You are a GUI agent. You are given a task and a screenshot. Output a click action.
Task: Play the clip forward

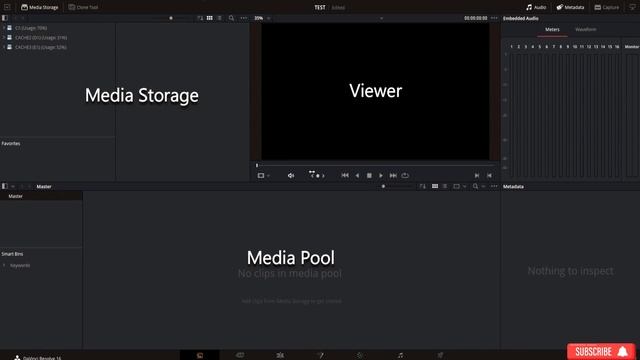tap(381, 176)
